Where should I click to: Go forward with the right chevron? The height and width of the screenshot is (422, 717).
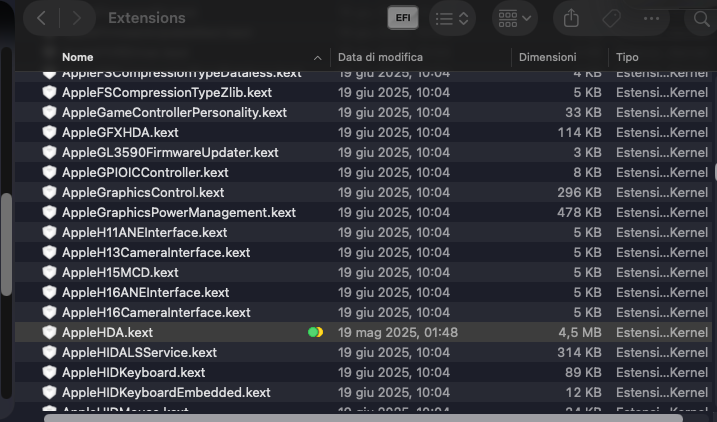click(77, 18)
